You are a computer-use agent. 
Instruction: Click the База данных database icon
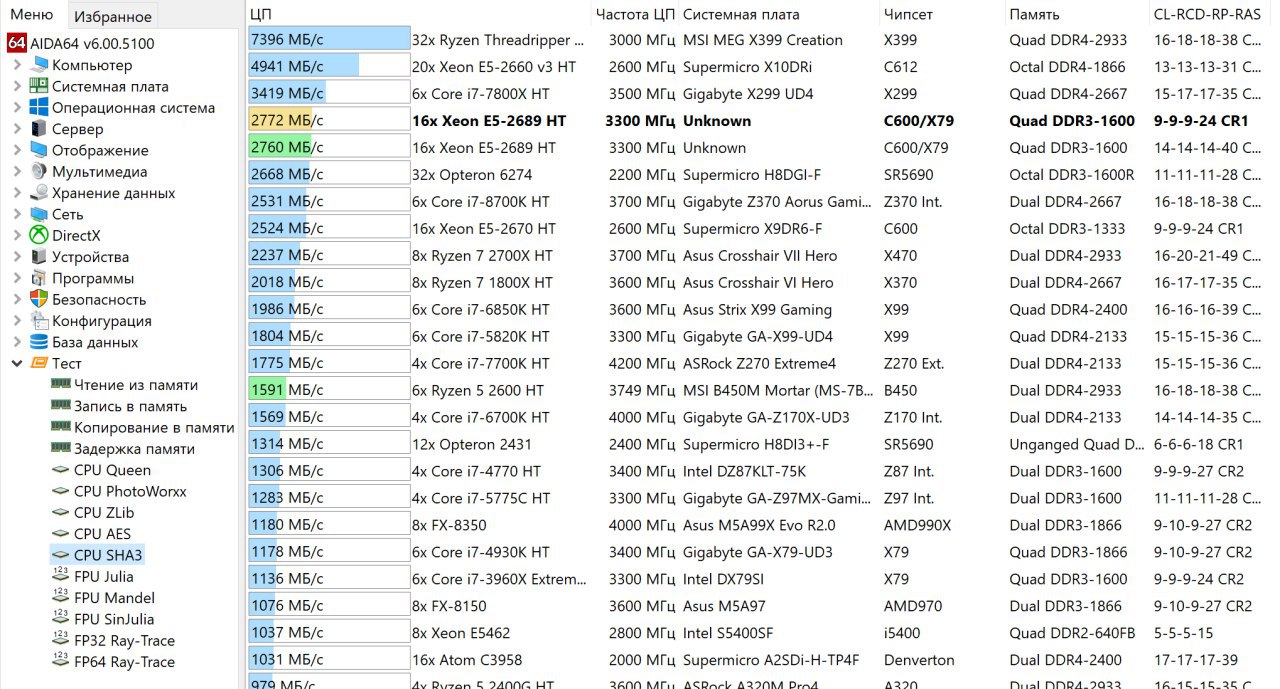point(39,342)
